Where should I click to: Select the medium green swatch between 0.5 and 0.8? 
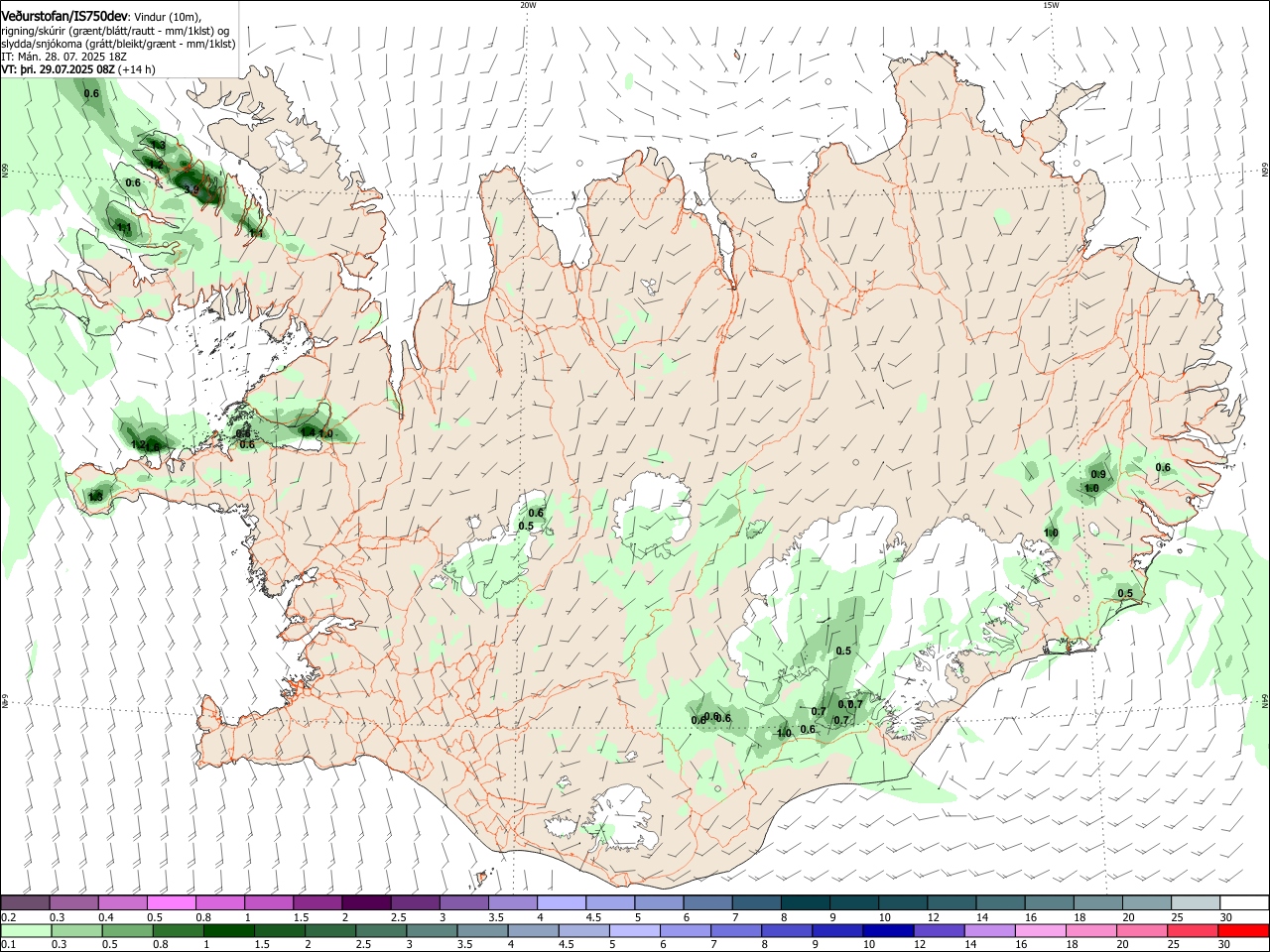(x=126, y=931)
